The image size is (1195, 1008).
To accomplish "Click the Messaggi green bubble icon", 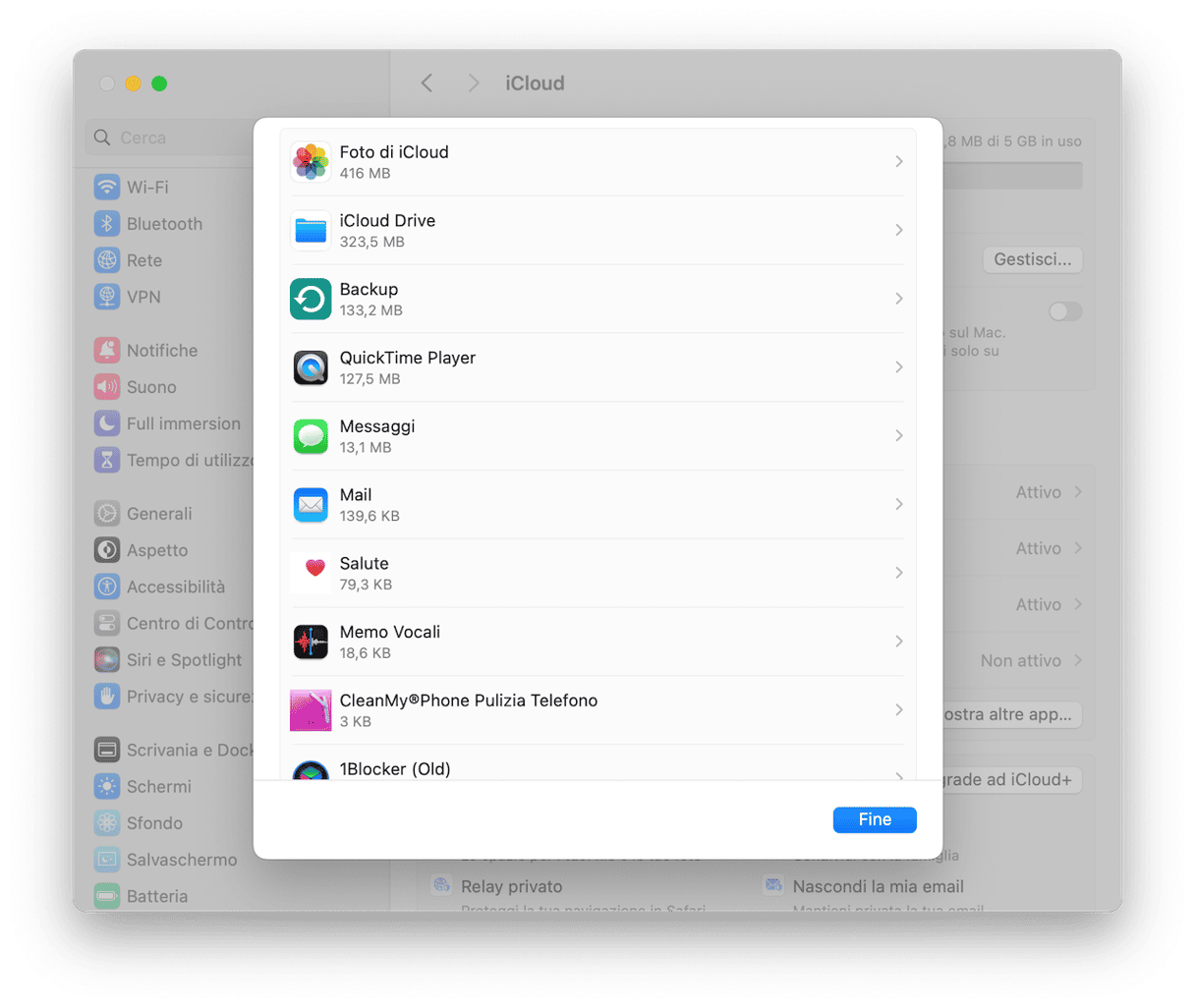I will (x=311, y=436).
